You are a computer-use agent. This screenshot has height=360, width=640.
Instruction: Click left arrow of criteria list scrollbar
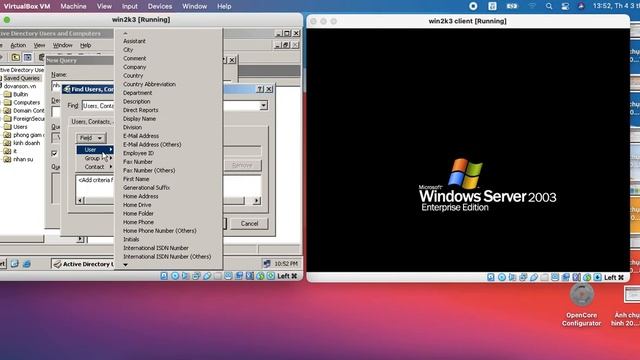[x=80, y=200]
